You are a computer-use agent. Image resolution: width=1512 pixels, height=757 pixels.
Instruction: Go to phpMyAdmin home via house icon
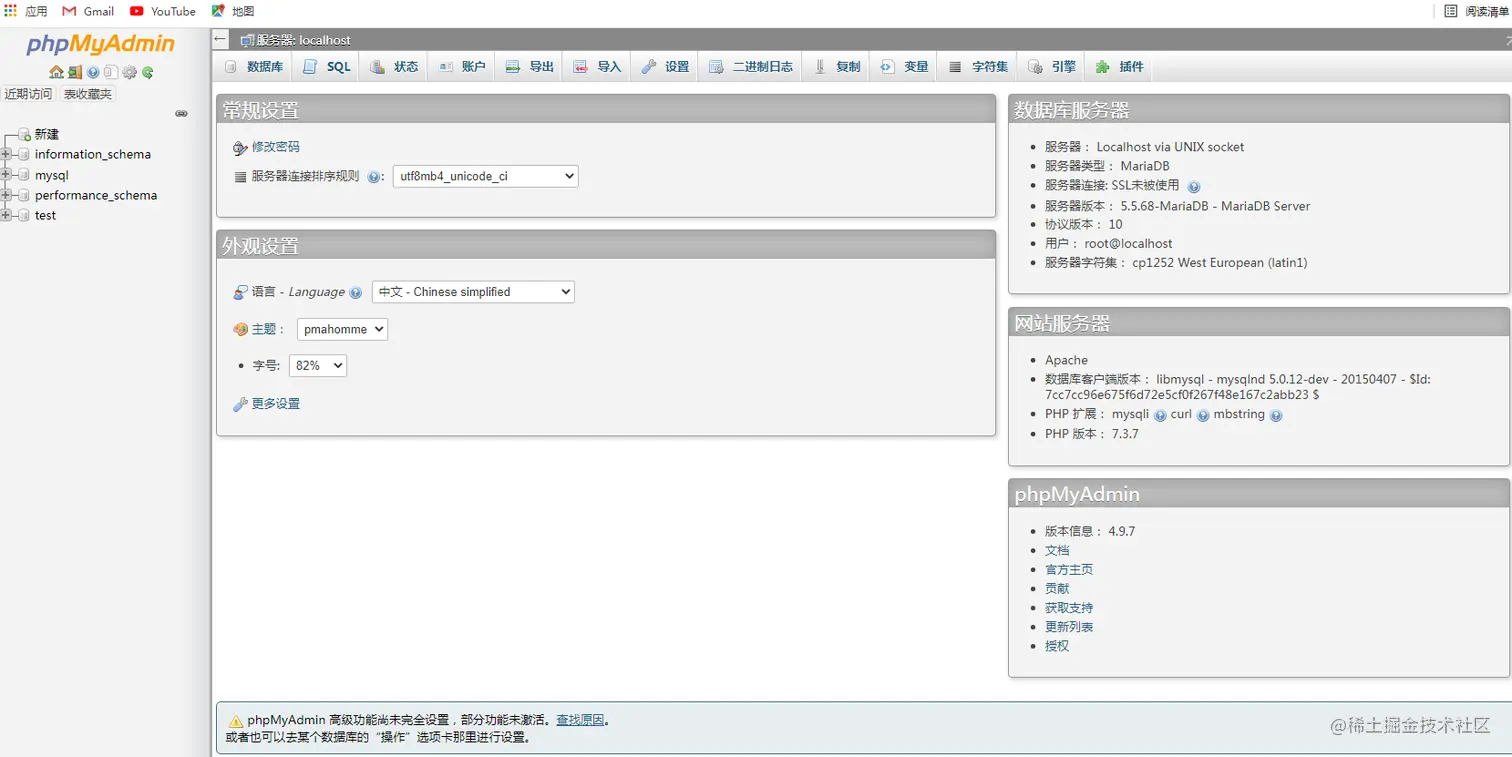[56, 72]
